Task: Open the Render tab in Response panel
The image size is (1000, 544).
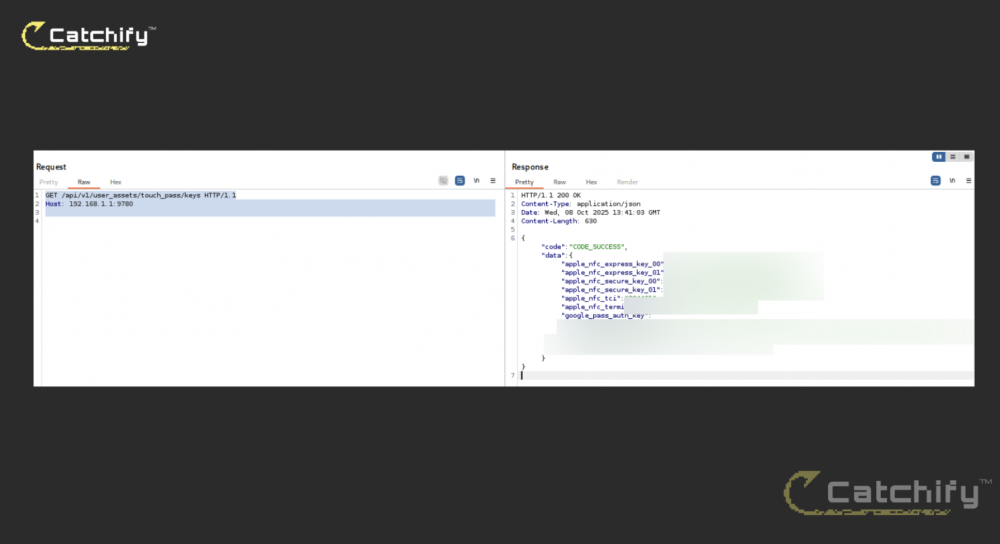Action: point(627,182)
